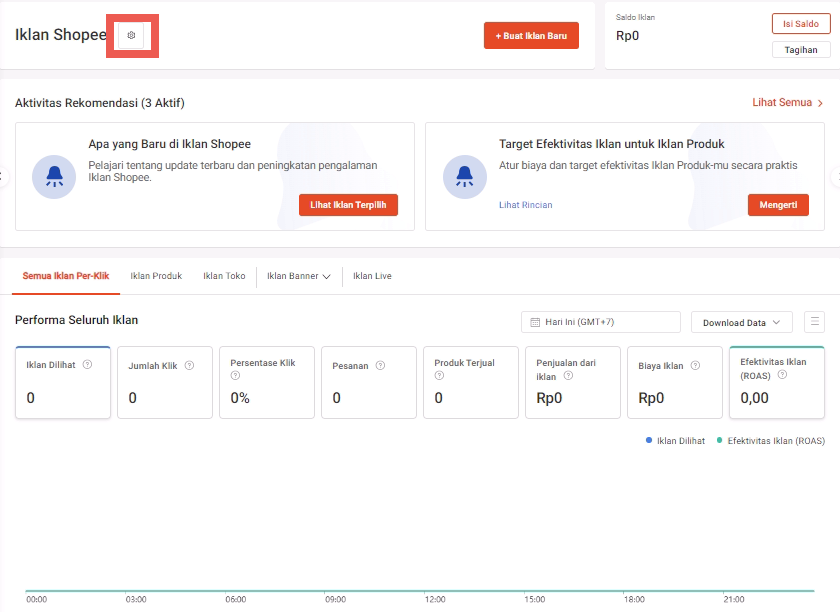The height and width of the screenshot is (612, 840).
Task: Click the Saldo Iklan Rp0 balance
Action: [627, 35]
